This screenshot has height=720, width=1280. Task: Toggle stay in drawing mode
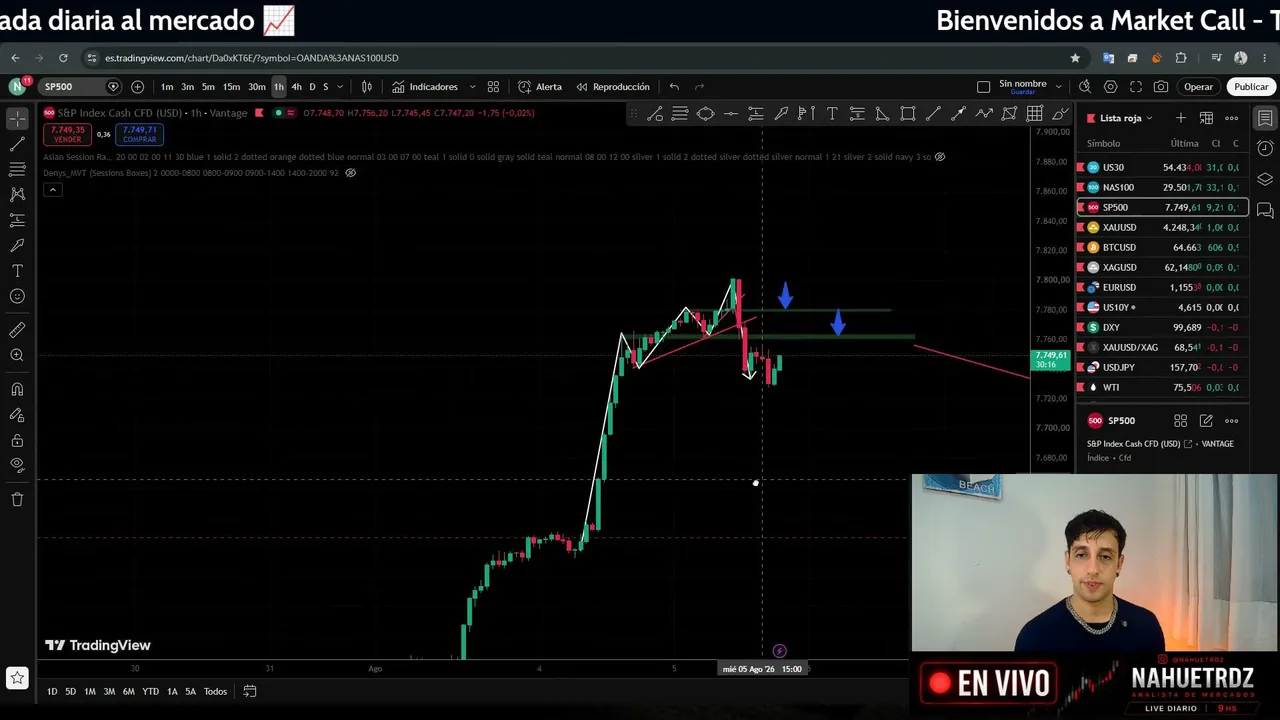(17, 415)
